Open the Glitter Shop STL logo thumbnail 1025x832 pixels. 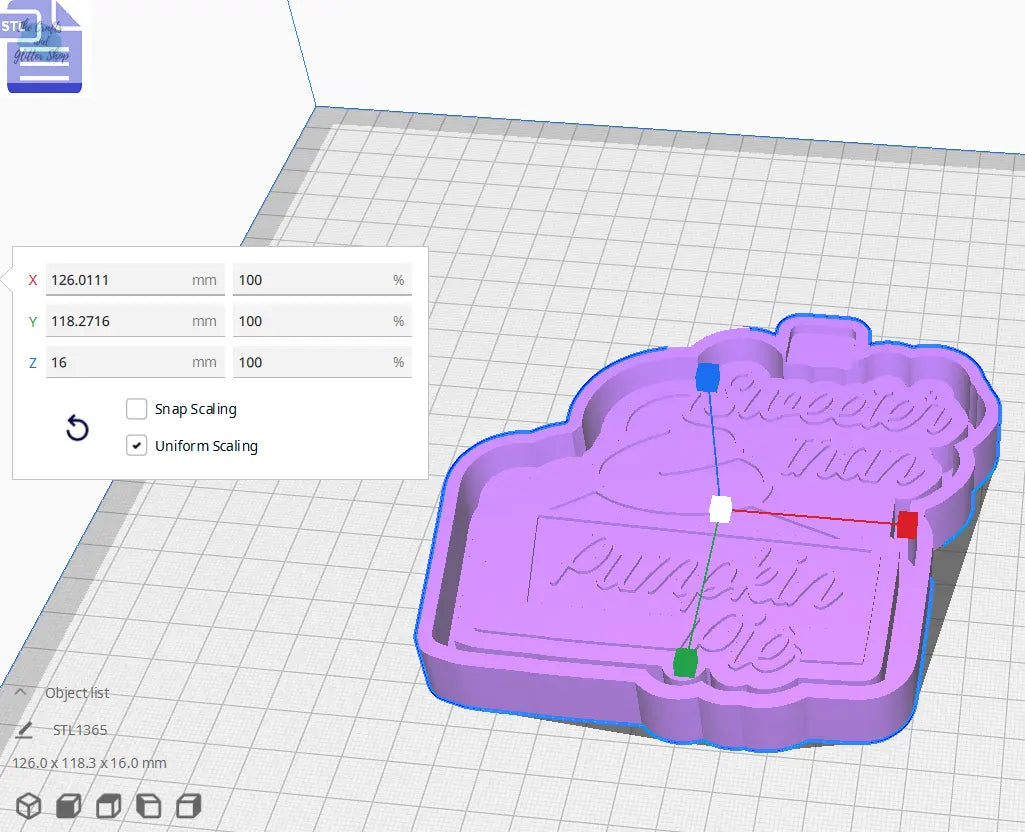click(x=43, y=46)
